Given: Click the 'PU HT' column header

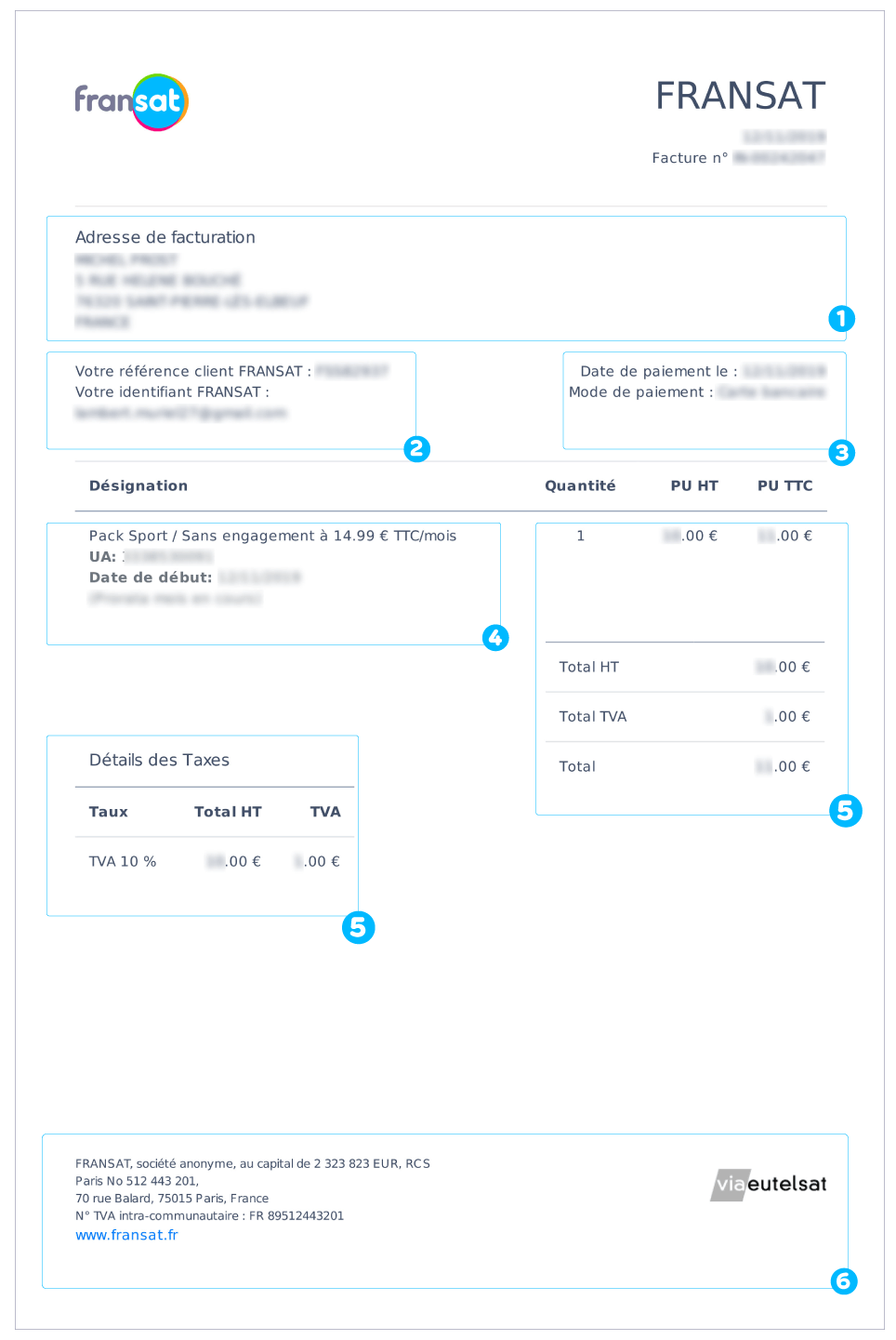Looking at the screenshot, I should 694,485.
